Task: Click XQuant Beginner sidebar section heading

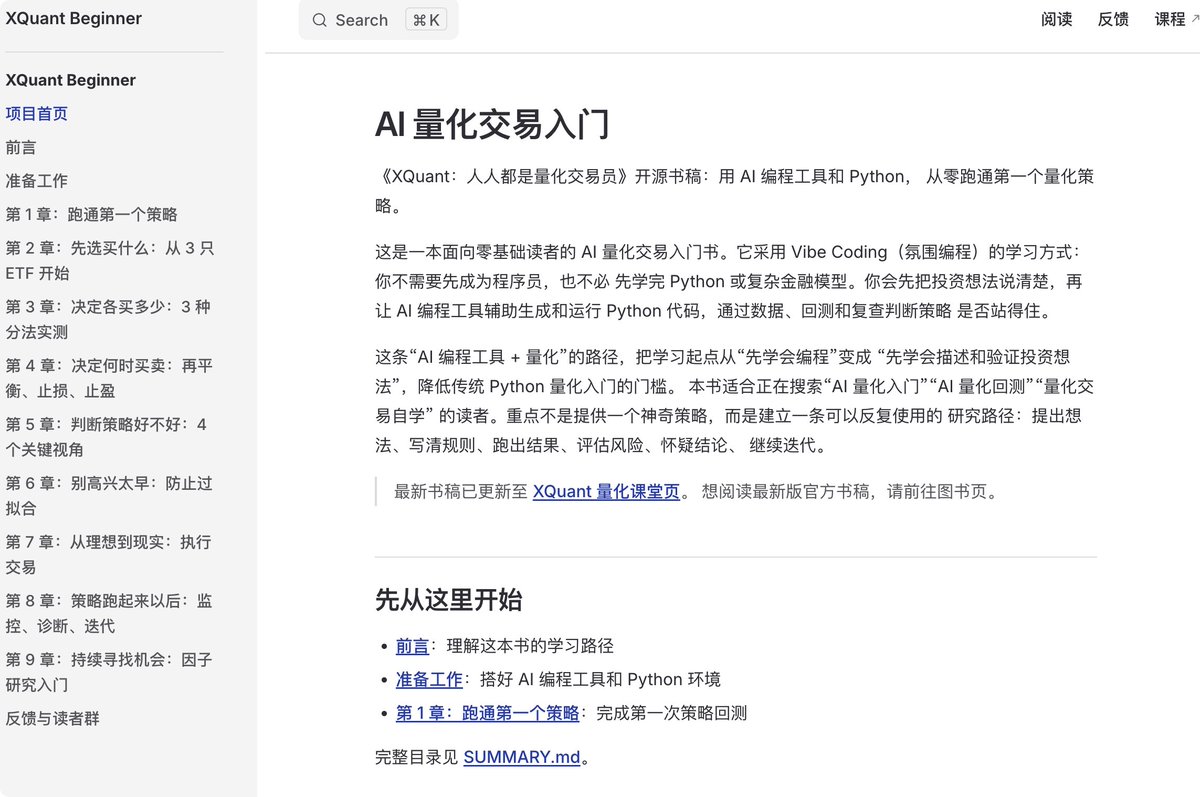Action: [x=71, y=80]
